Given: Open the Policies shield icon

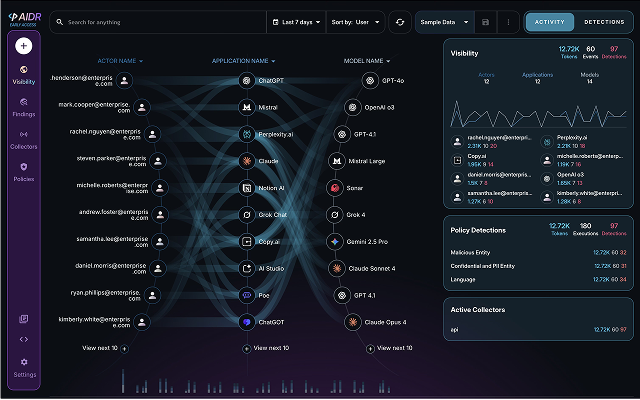Looking at the screenshot, I should 24,167.
